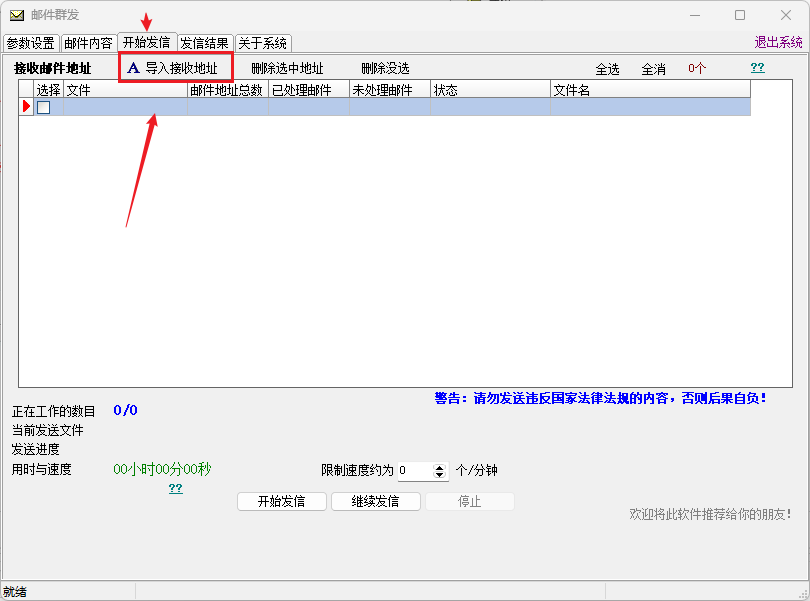Click the ?? link below elapsed time

[176, 488]
